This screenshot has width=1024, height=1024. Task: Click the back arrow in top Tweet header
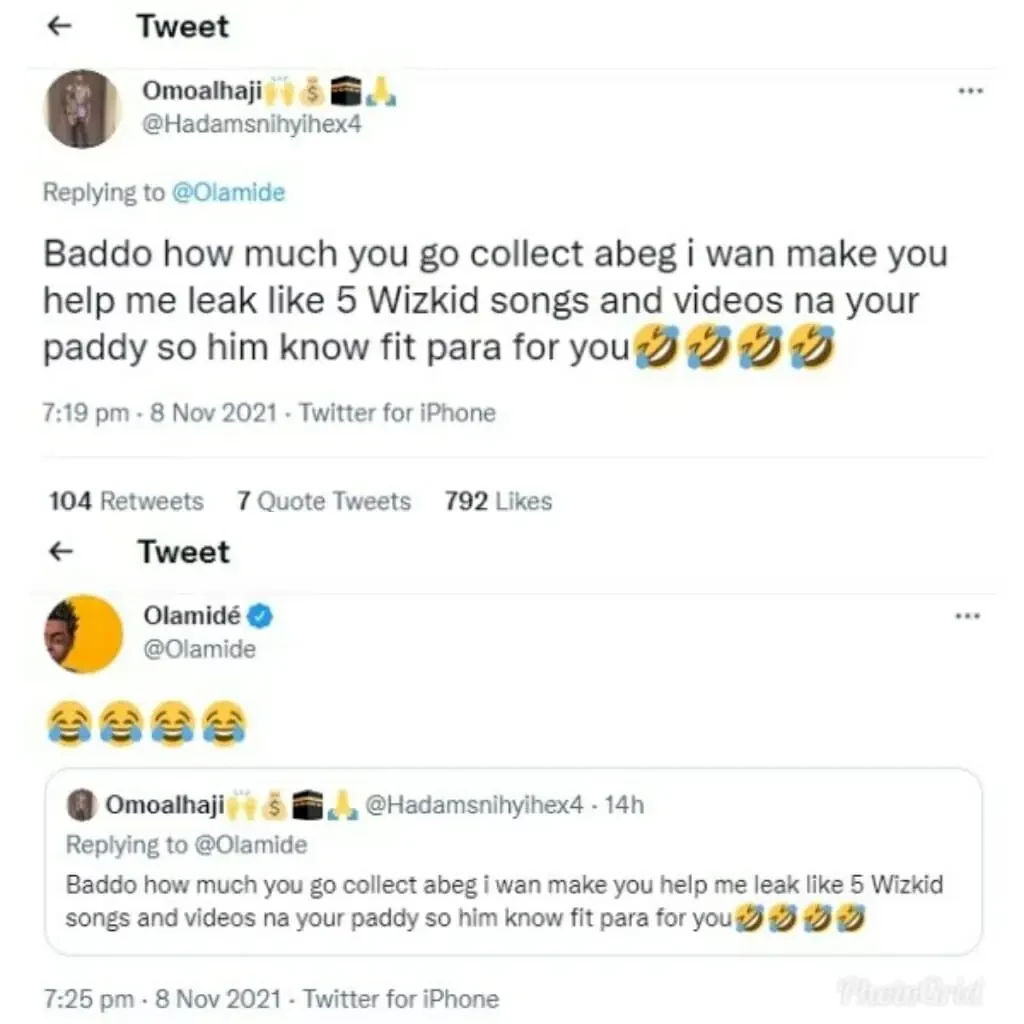pos(61,27)
